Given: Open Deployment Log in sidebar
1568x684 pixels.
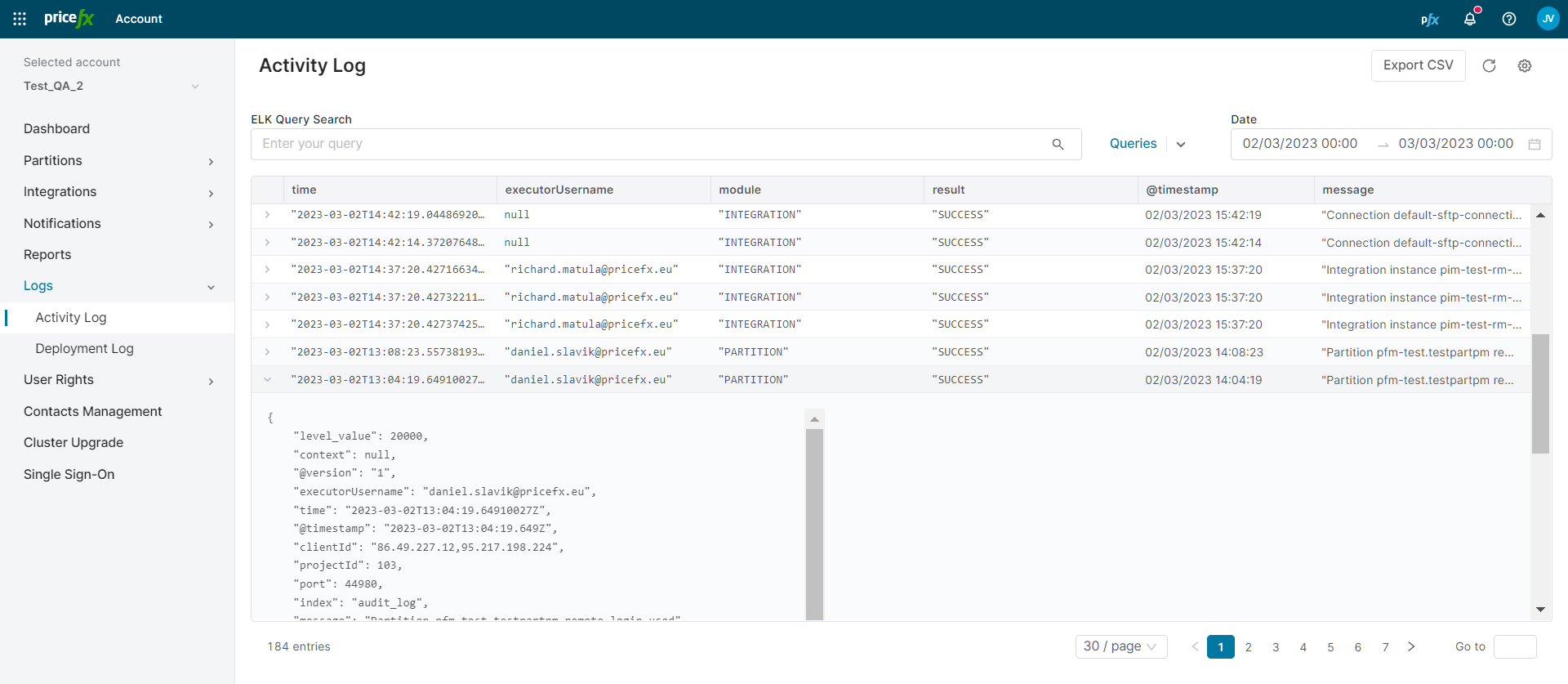Looking at the screenshot, I should click(x=84, y=348).
